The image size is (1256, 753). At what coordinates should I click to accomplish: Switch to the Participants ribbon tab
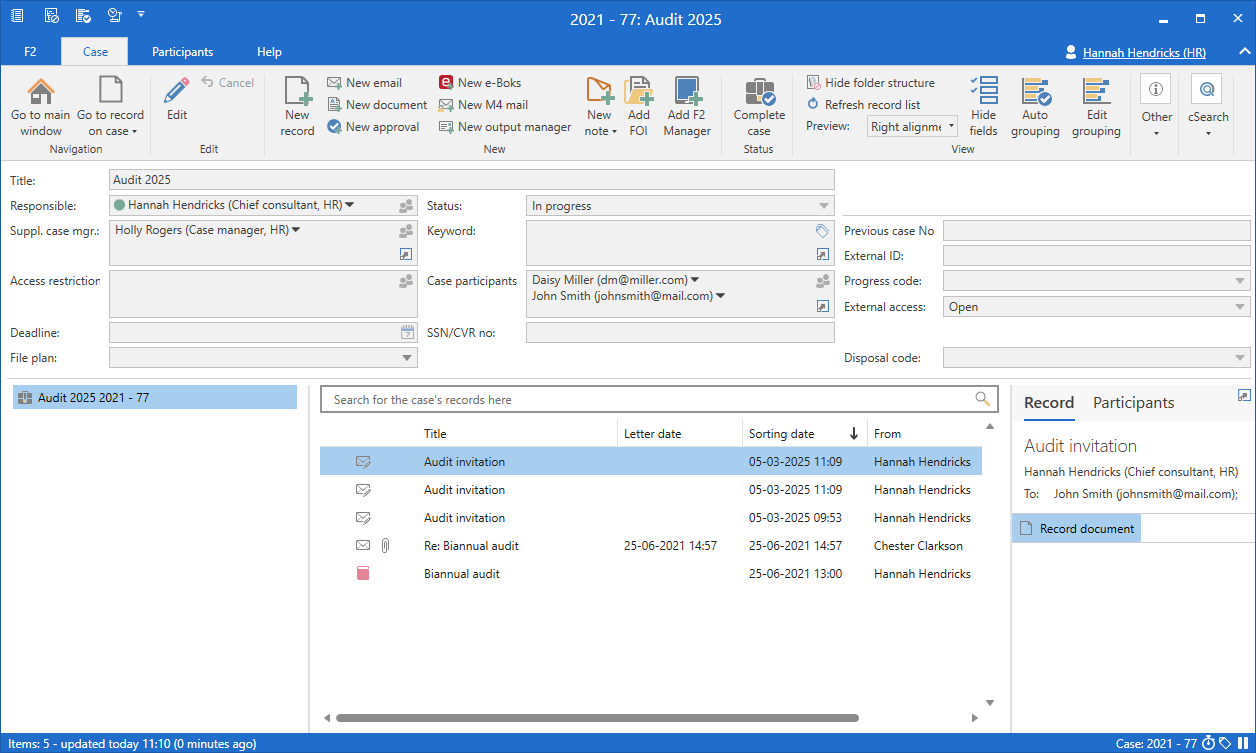point(182,52)
